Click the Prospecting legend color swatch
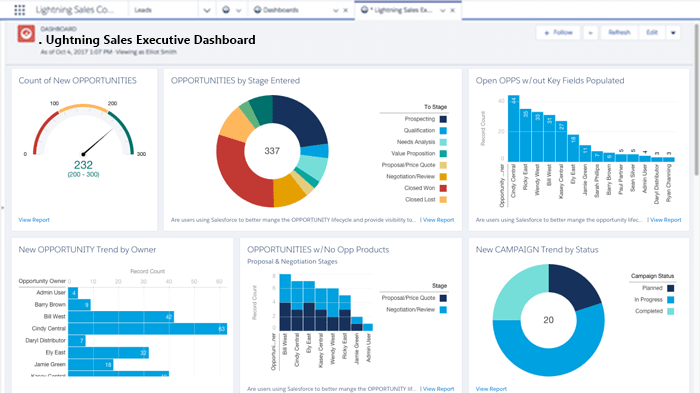700x393 pixels. point(443,119)
